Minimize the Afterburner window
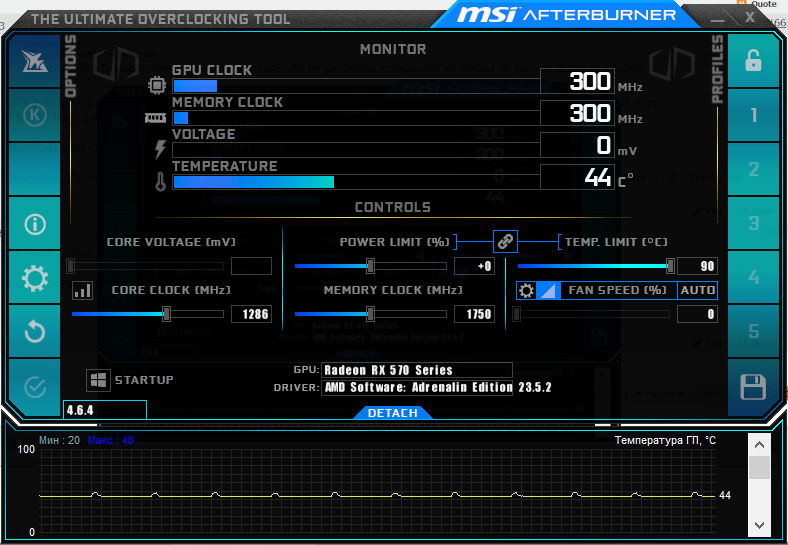 coord(718,19)
